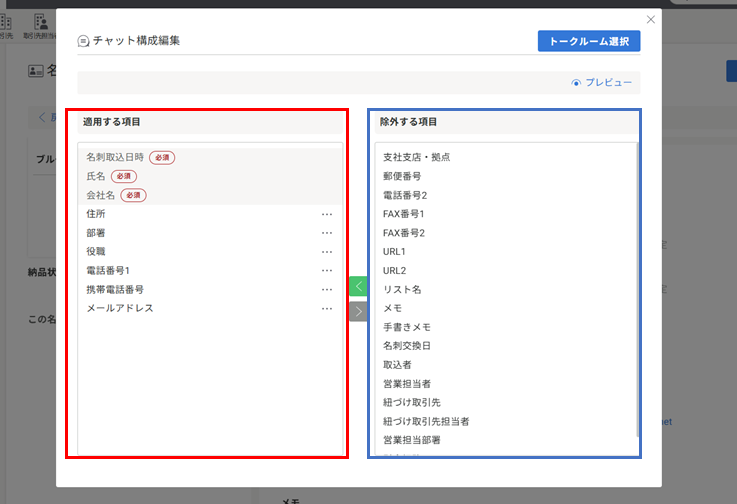The width and height of the screenshot is (737, 504).
Task: Select 手書きメモ in excluded list
Action: (x=407, y=327)
